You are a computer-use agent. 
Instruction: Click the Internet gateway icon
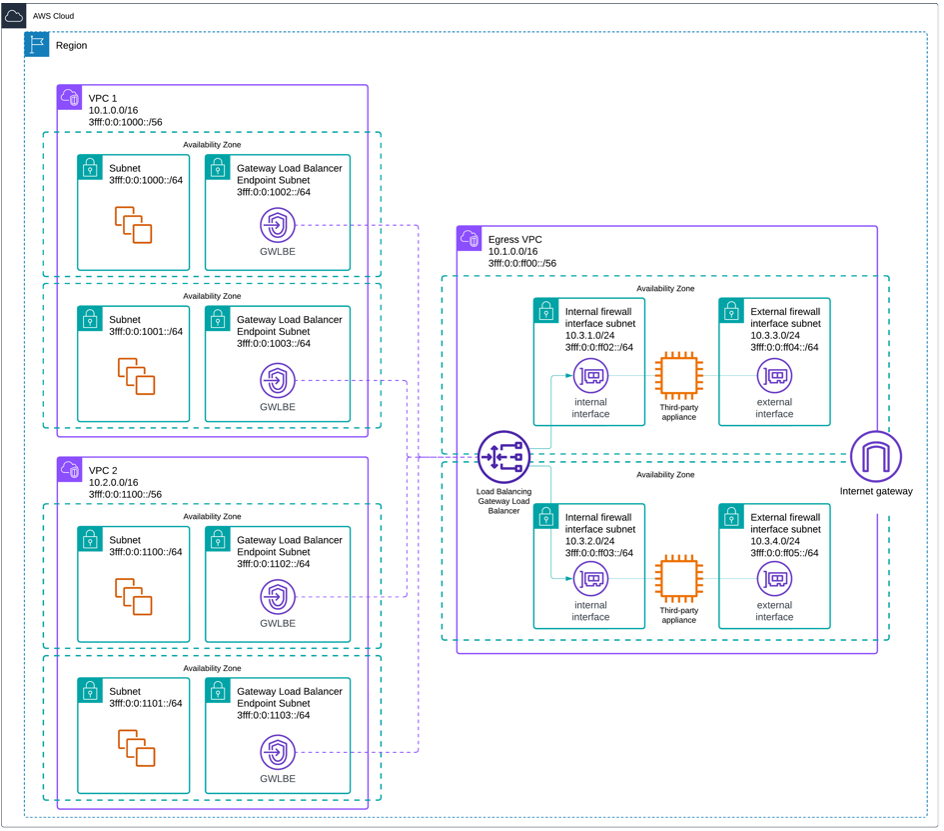[x=875, y=458]
